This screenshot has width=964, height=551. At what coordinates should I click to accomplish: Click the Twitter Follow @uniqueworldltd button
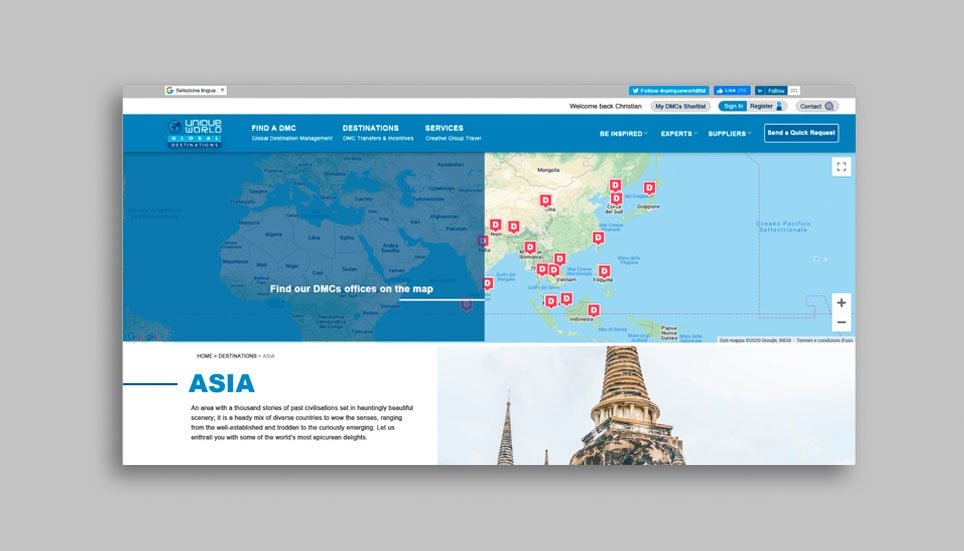[x=669, y=90]
